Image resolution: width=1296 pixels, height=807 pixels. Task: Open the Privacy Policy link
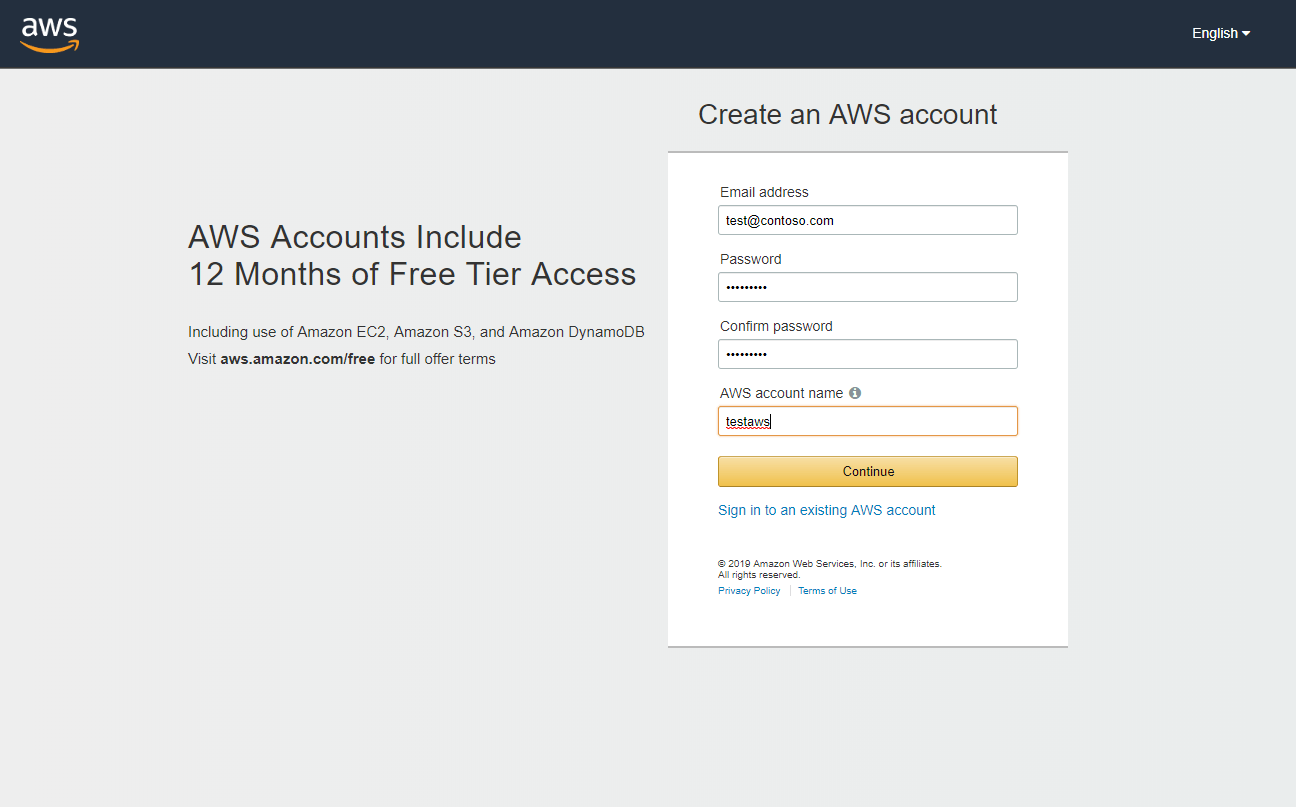click(749, 591)
